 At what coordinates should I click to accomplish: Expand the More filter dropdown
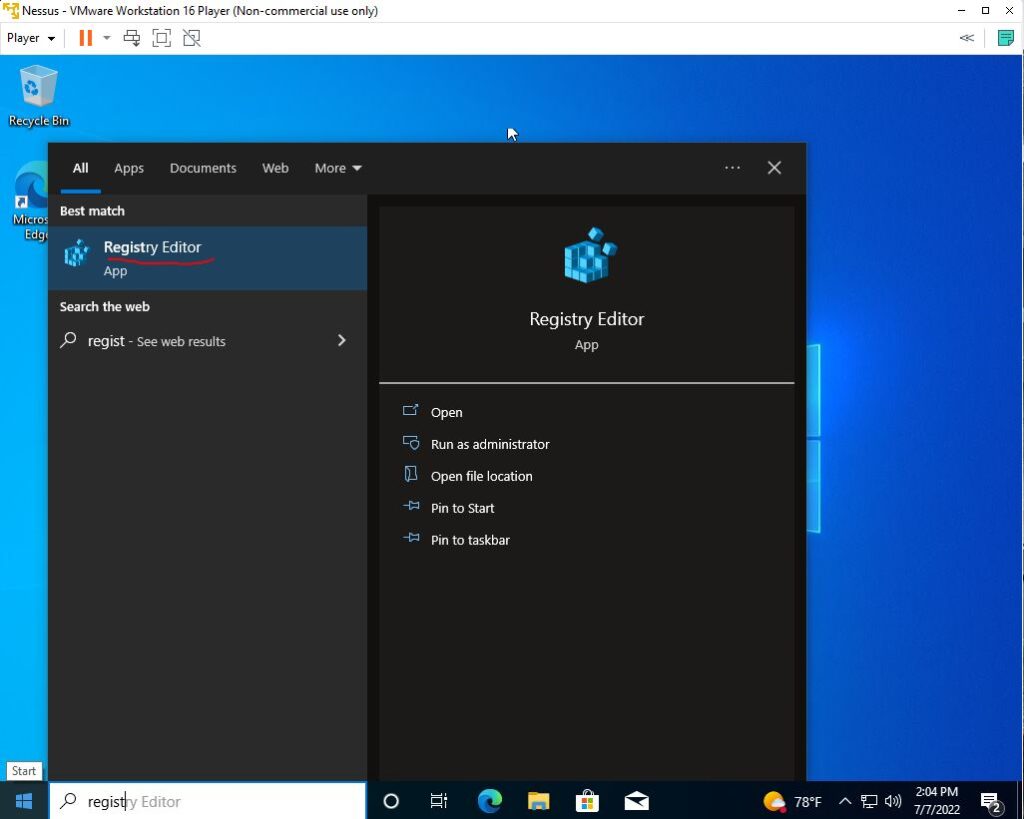click(338, 168)
